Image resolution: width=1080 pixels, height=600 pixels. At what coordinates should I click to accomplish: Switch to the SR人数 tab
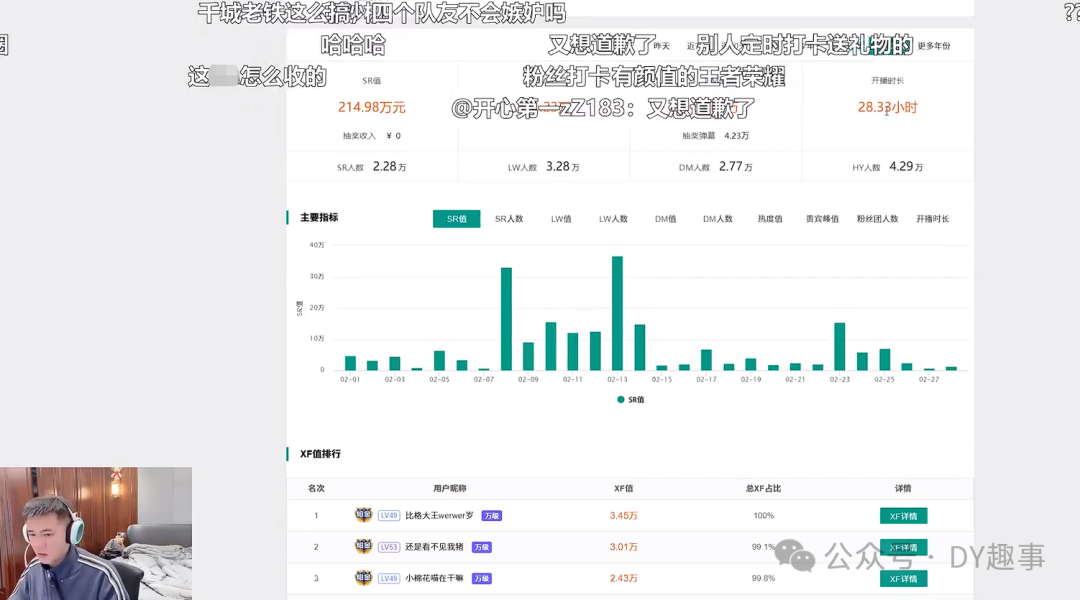coord(509,219)
